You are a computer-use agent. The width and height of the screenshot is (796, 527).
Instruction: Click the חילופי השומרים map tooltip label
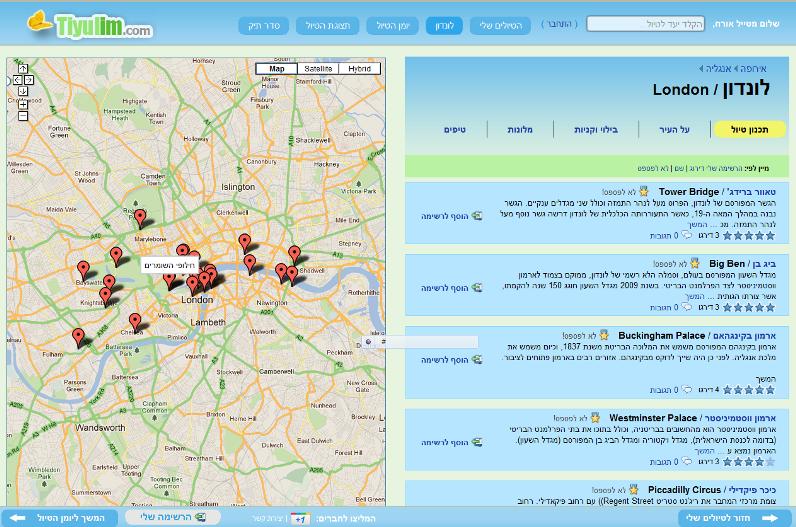click(170, 265)
